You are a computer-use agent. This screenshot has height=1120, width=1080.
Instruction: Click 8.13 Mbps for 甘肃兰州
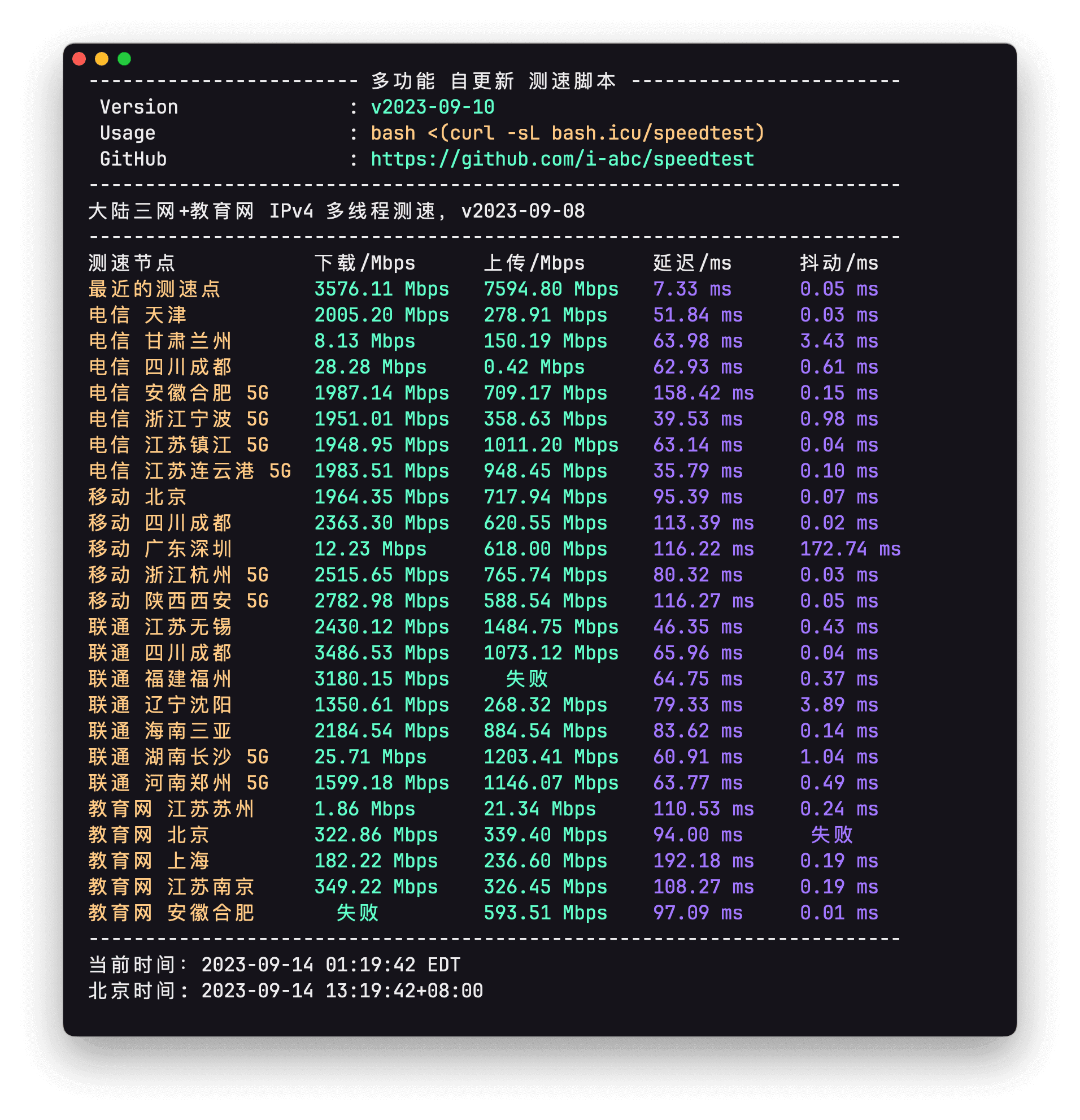click(365, 341)
